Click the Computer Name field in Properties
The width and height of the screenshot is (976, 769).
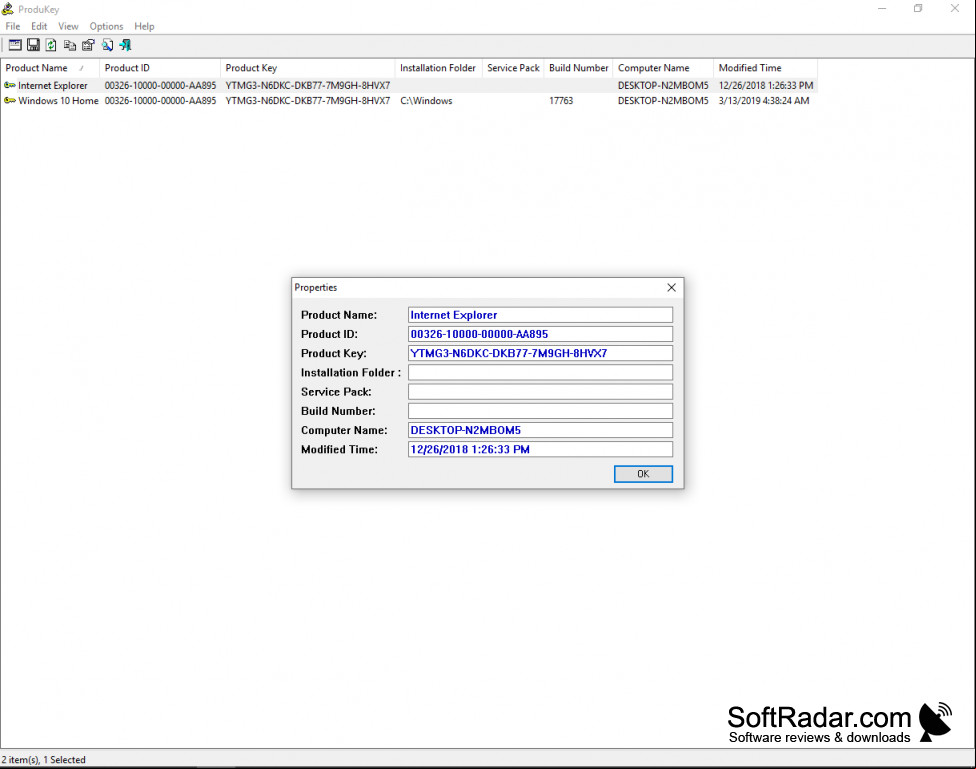coord(540,430)
